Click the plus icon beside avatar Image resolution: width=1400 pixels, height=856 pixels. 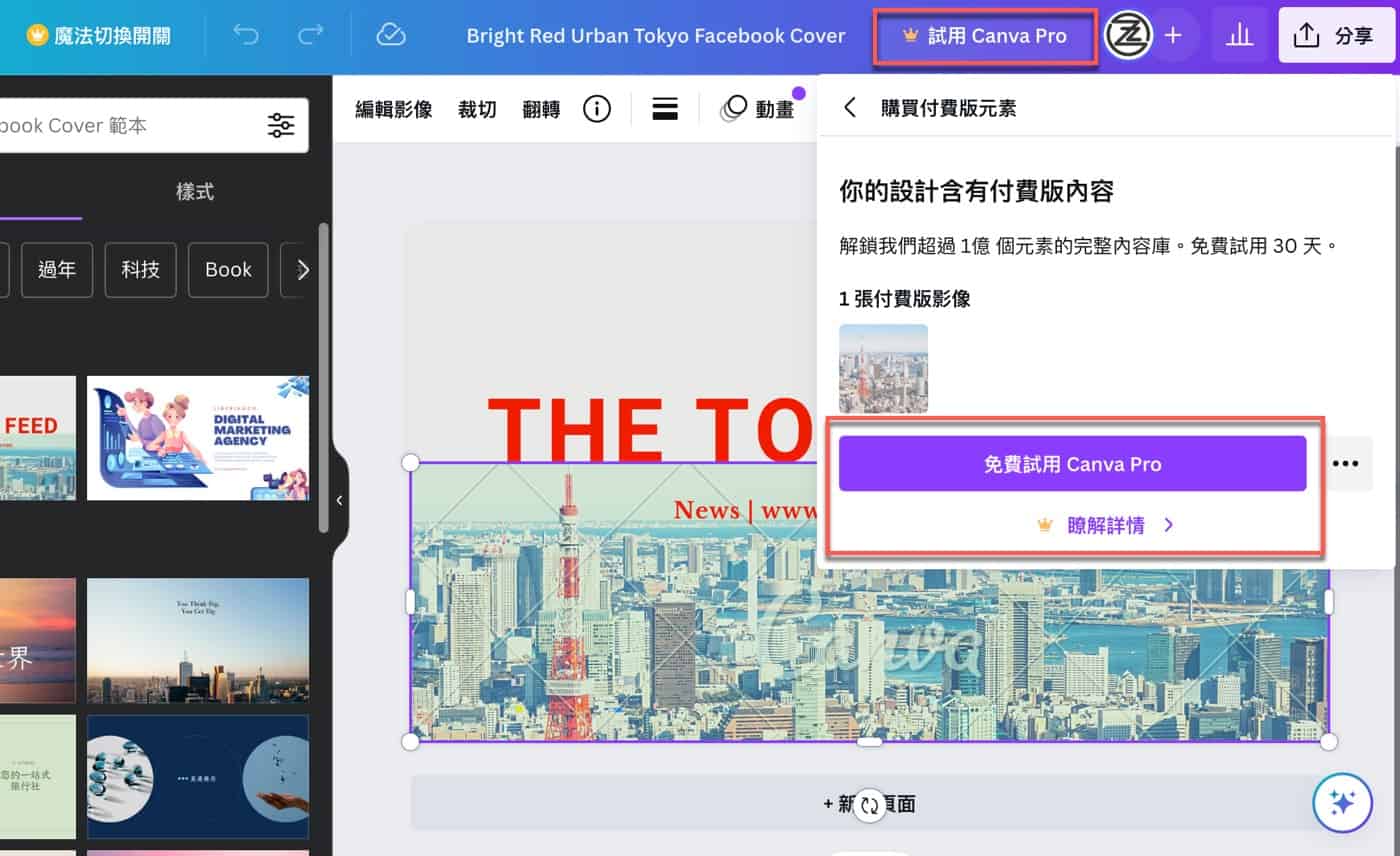click(x=1173, y=37)
